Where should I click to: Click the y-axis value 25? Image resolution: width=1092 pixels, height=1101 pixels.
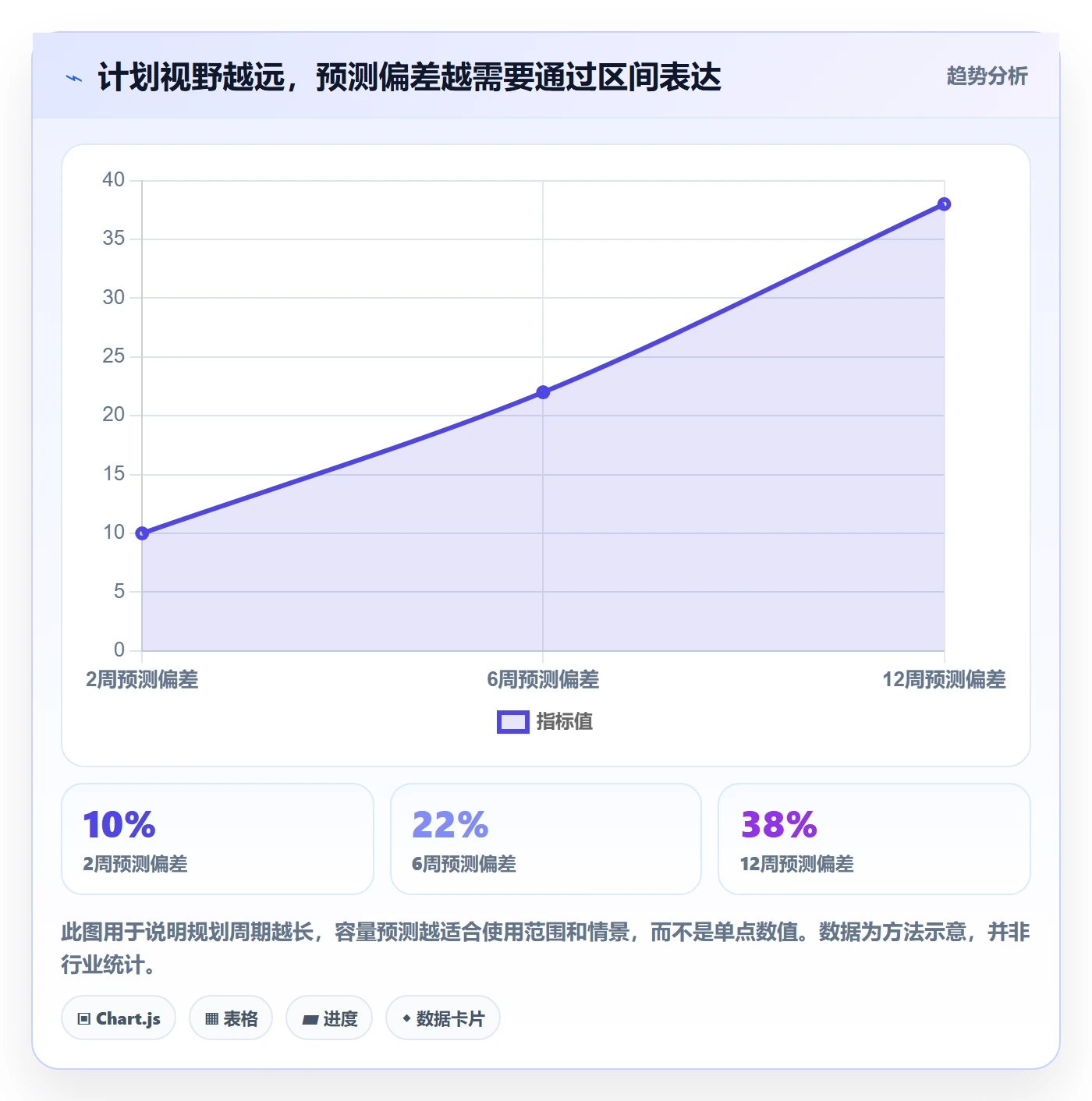(114, 356)
